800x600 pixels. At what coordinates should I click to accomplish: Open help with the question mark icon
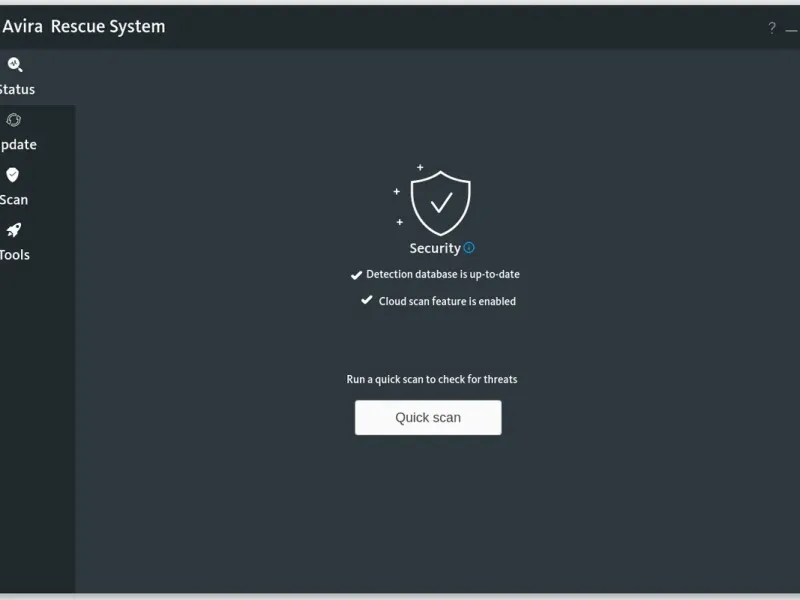pos(772,28)
